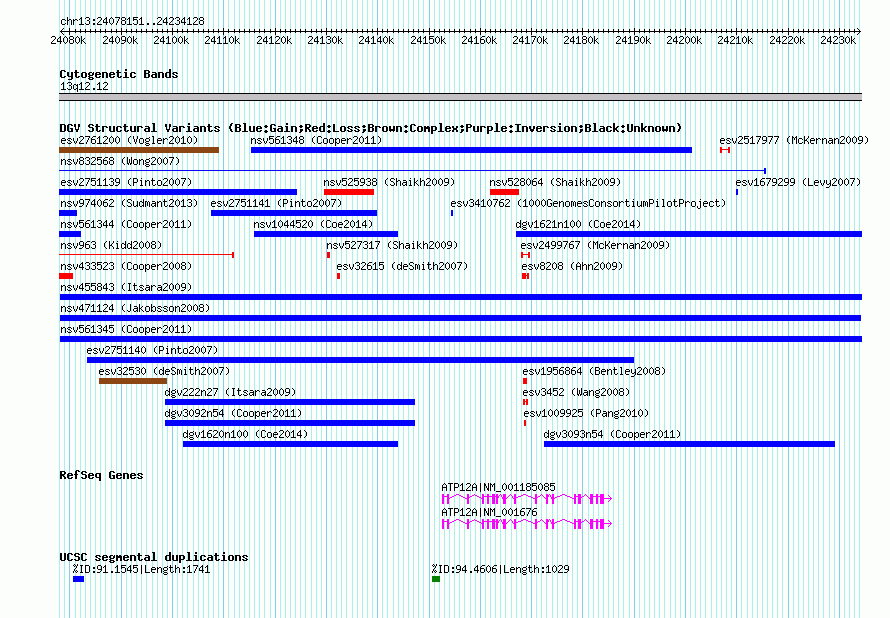890x618 pixels.
Task: Select the ATP12A NM_001676 exon glyph
Action: coord(527,524)
